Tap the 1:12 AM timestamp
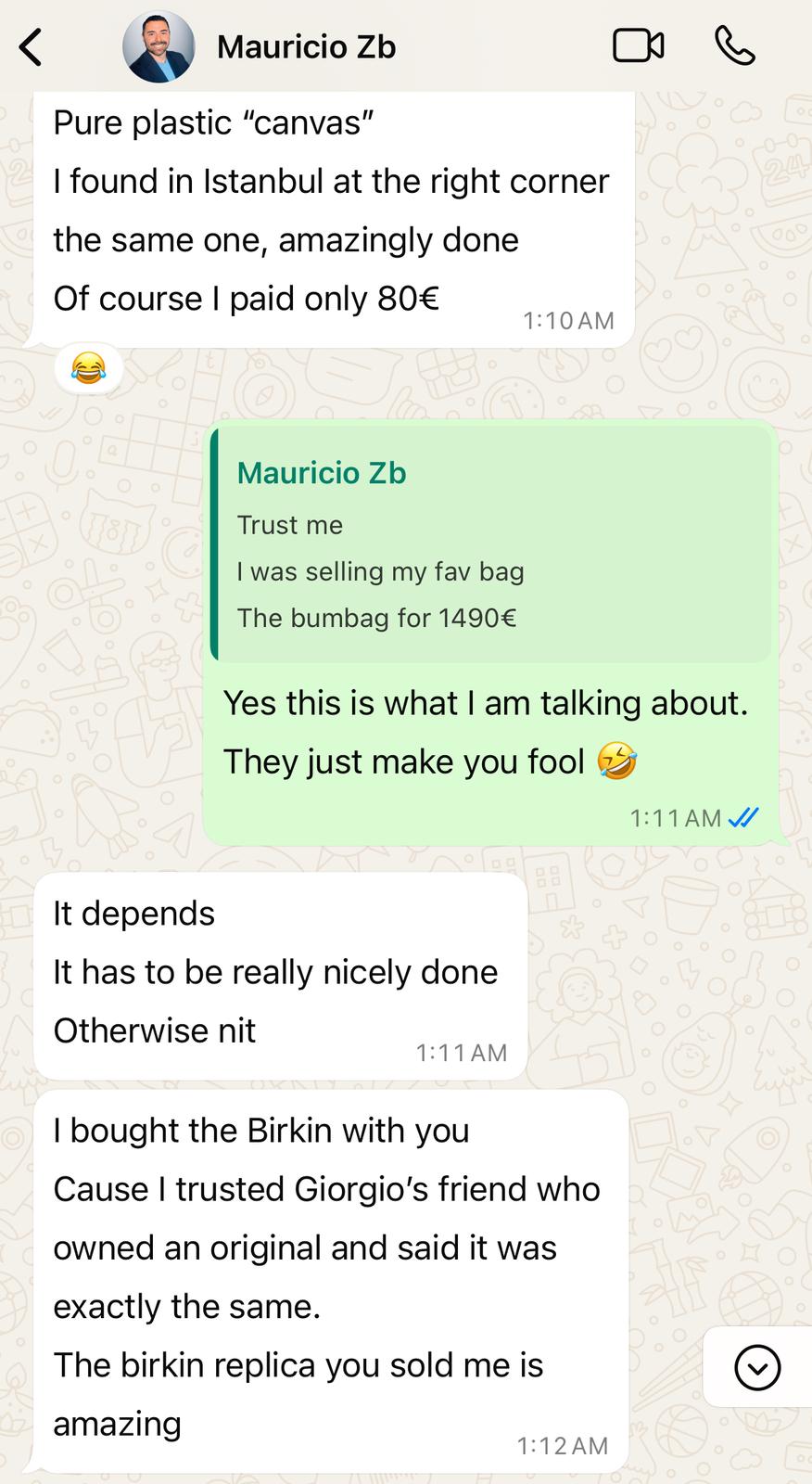 point(562,1446)
